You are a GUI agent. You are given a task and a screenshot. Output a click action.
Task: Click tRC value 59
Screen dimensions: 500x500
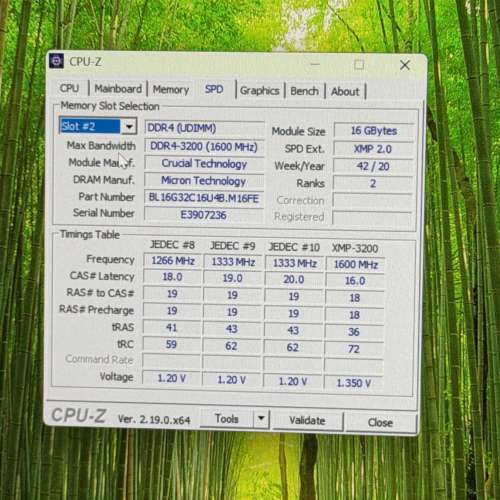171,344
